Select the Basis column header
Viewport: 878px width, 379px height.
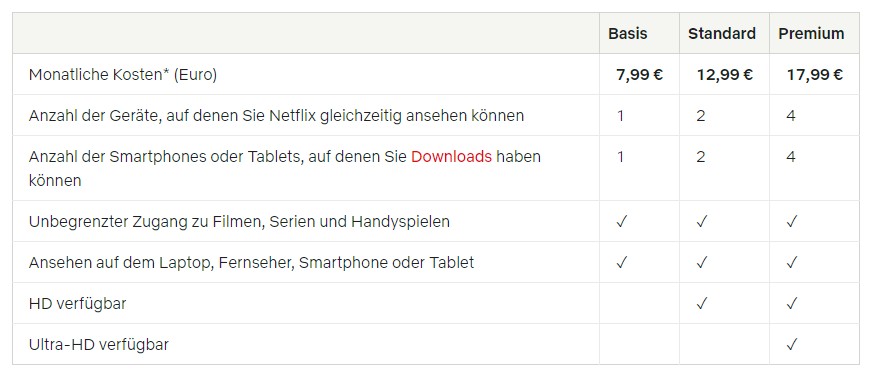click(x=628, y=34)
